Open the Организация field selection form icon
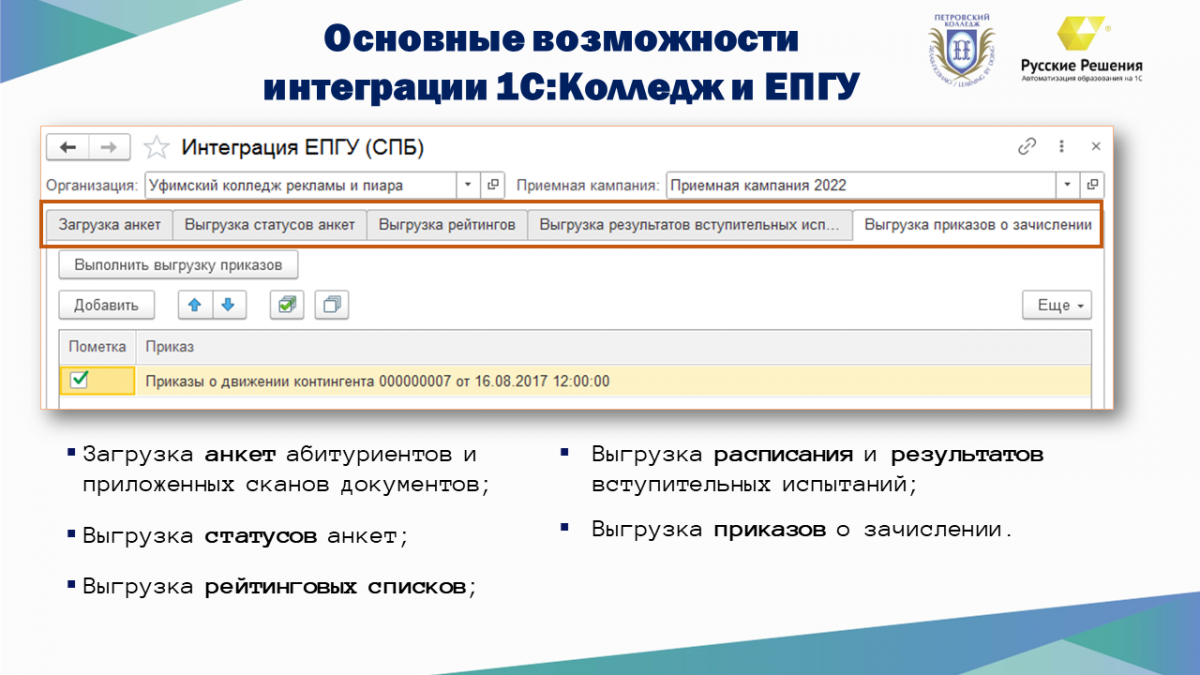This screenshot has height=675, width=1200. tap(493, 185)
